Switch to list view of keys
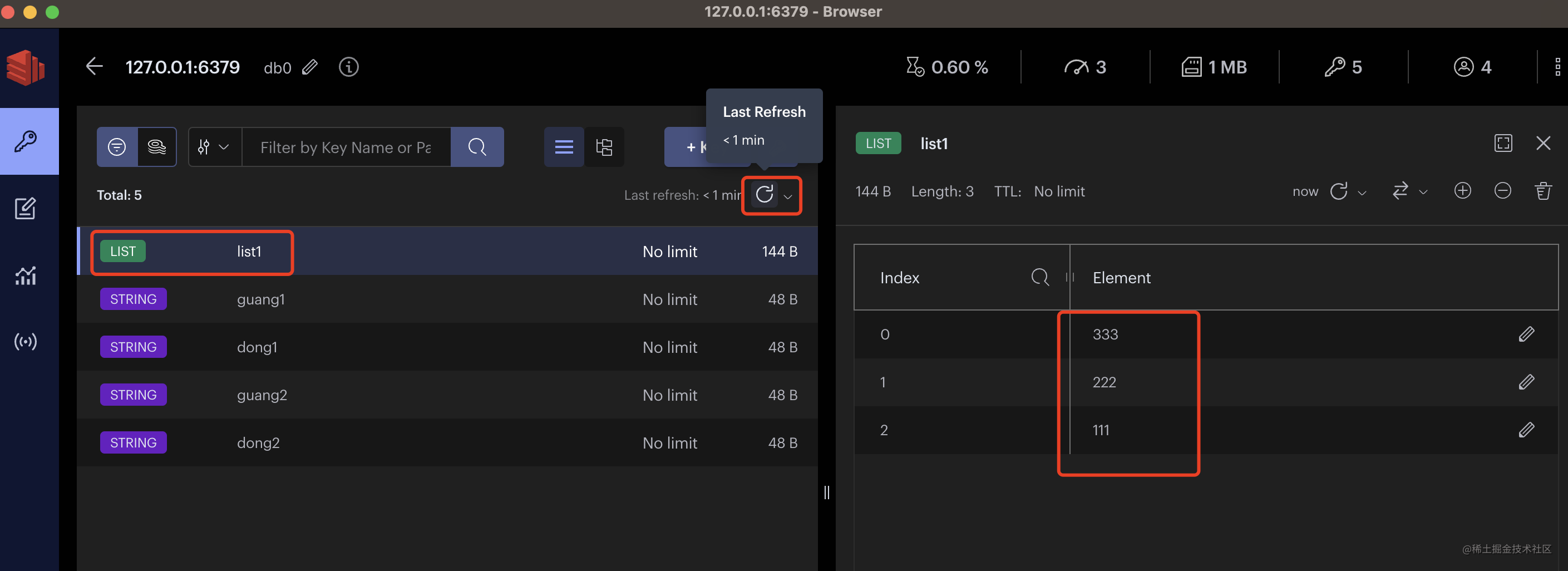This screenshot has width=1568, height=571. [564, 147]
